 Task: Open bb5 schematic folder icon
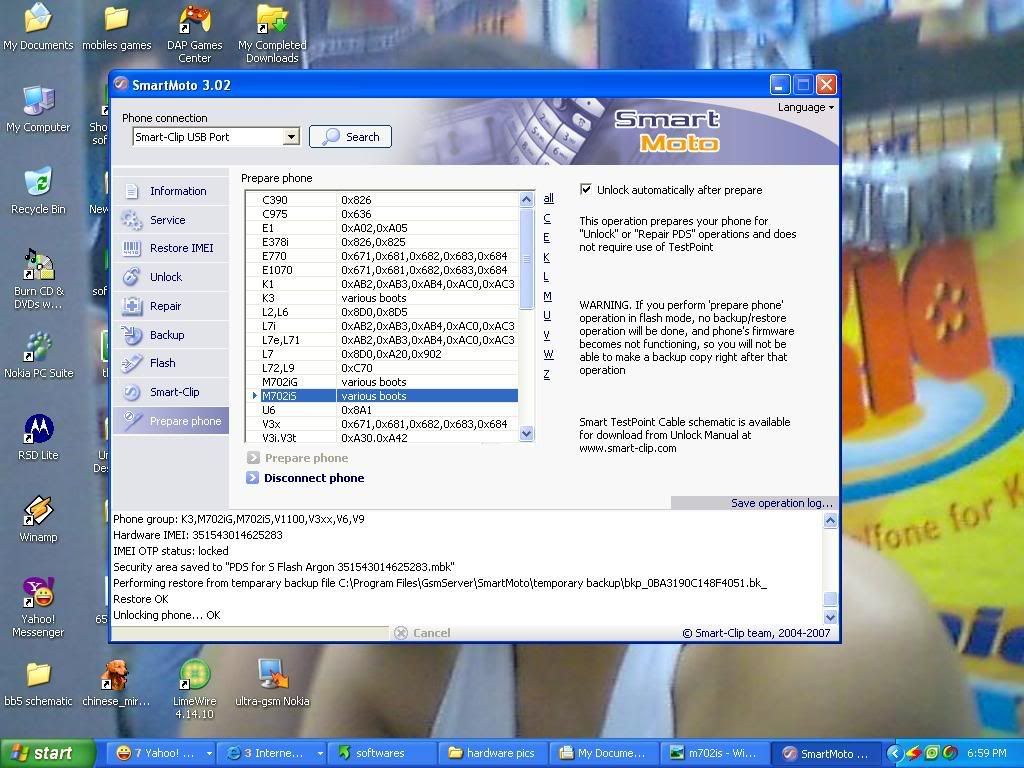(x=38, y=675)
